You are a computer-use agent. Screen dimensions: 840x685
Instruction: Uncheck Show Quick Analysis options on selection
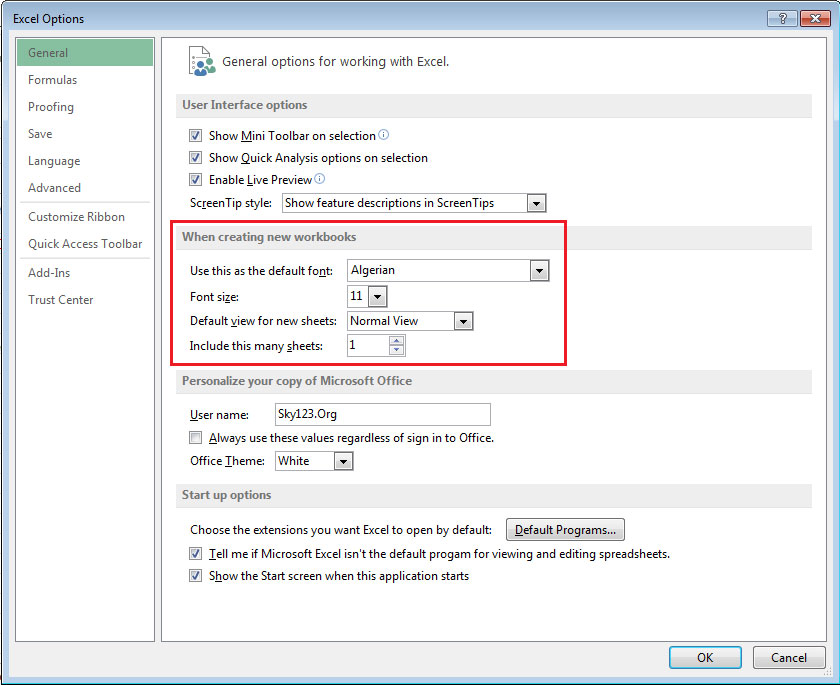click(x=195, y=157)
